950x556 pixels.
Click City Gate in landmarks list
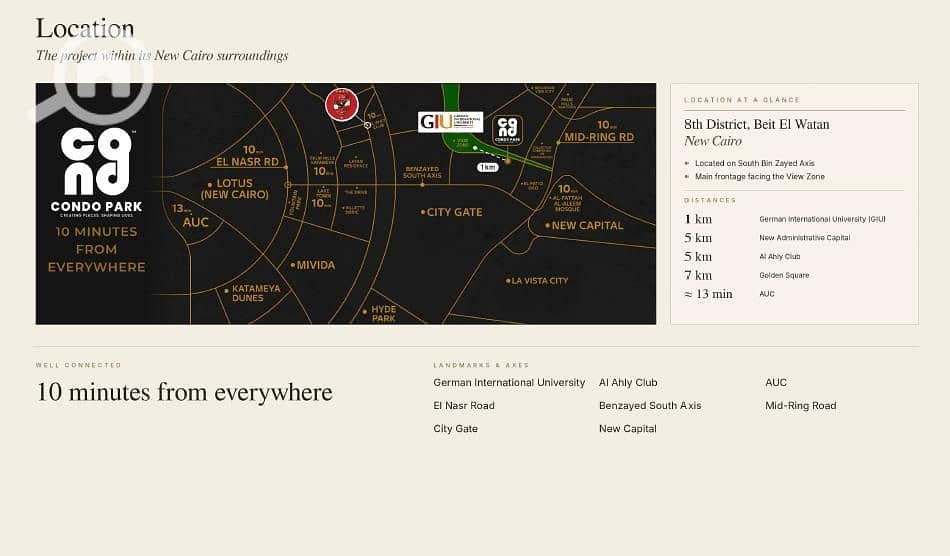456,429
